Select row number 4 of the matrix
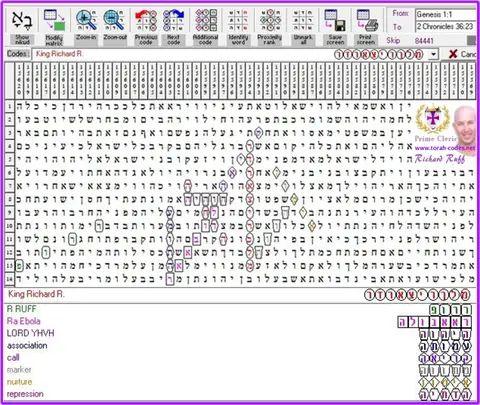480x405 pixels. (10, 147)
